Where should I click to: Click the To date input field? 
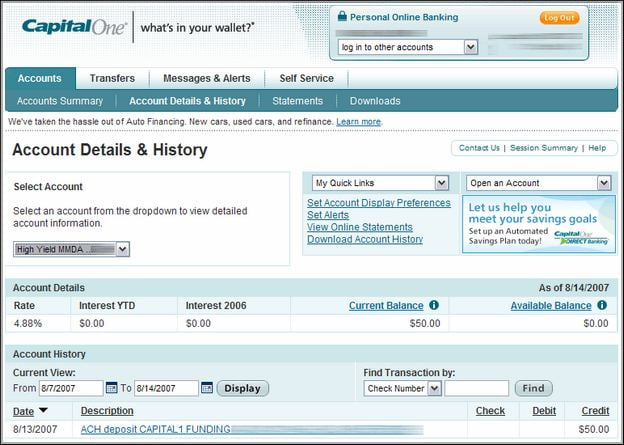pos(166,388)
